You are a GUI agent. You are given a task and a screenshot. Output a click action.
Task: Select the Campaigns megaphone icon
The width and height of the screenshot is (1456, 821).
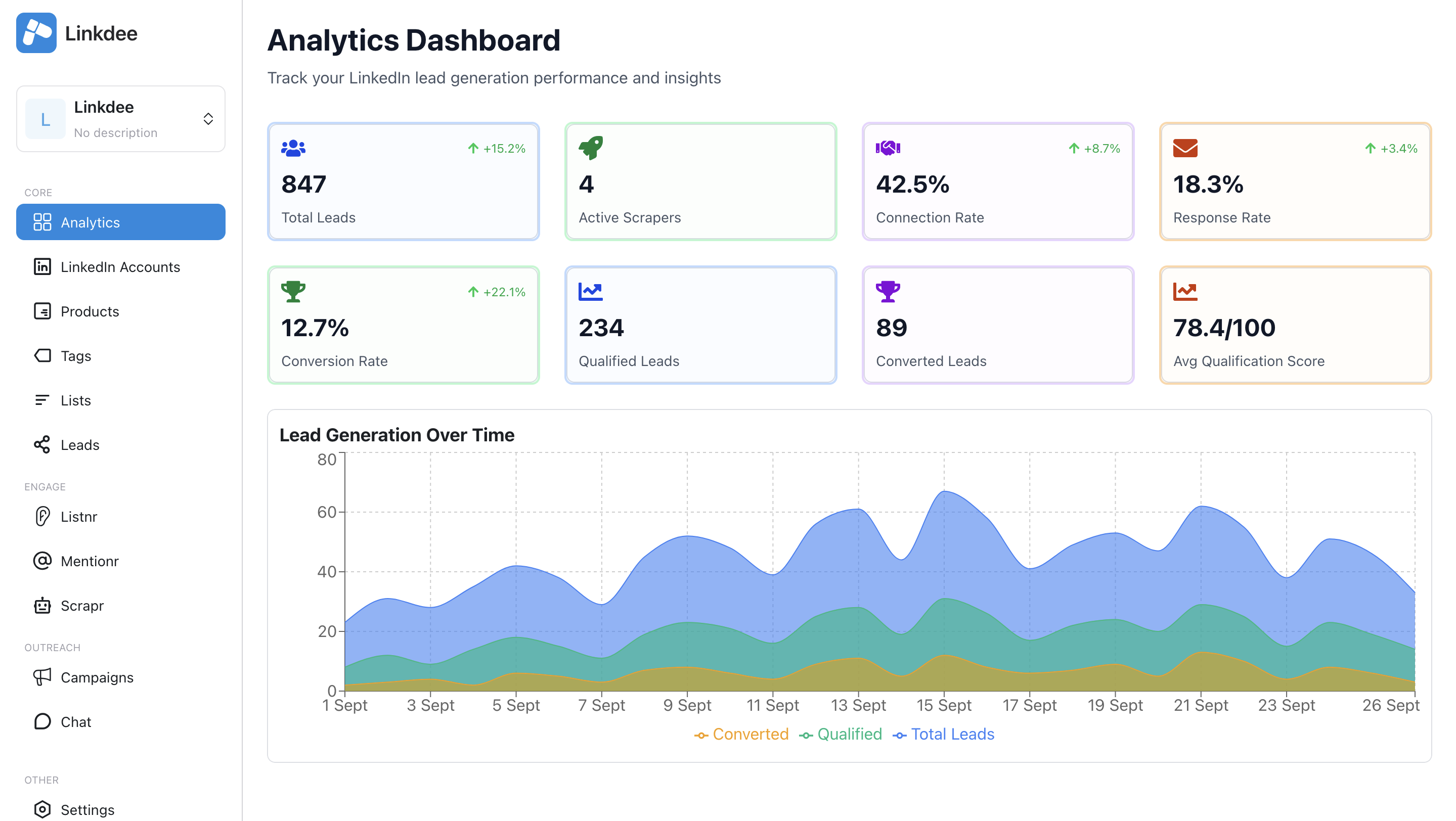coord(42,677)
